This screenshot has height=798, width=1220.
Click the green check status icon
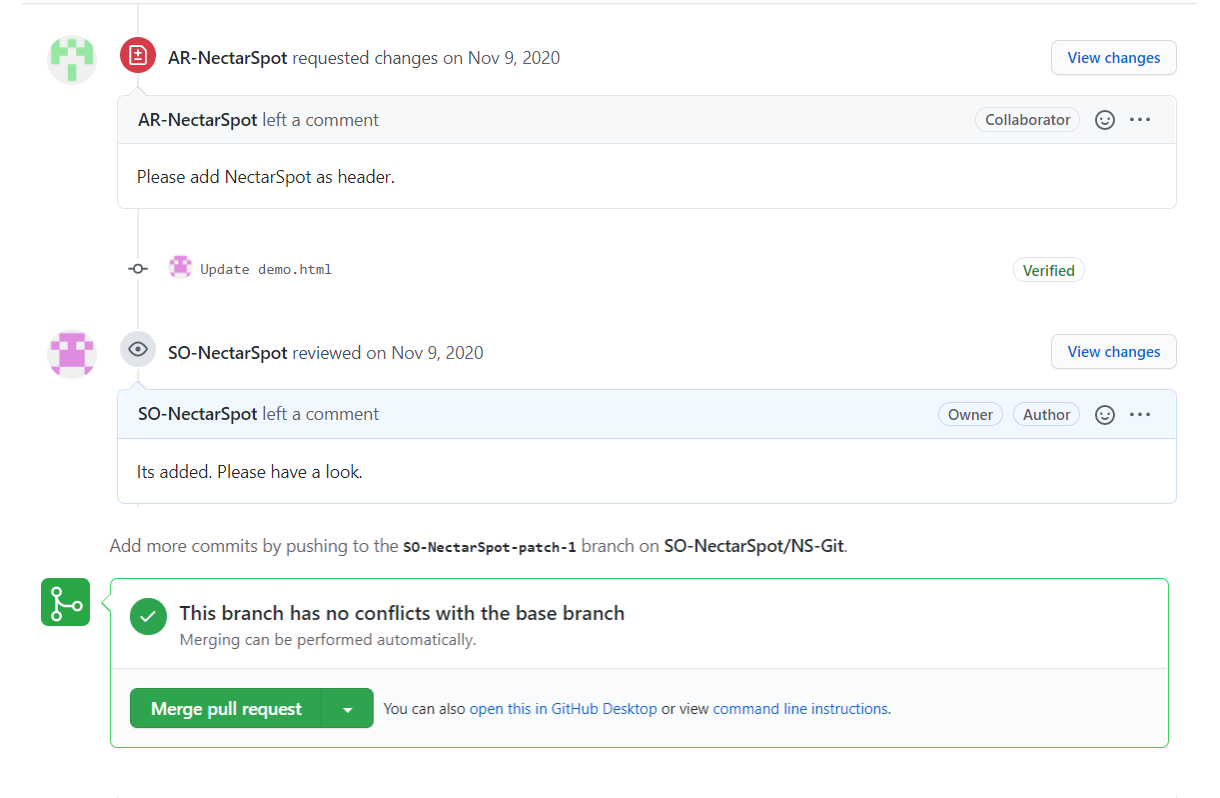pos(148,617)
